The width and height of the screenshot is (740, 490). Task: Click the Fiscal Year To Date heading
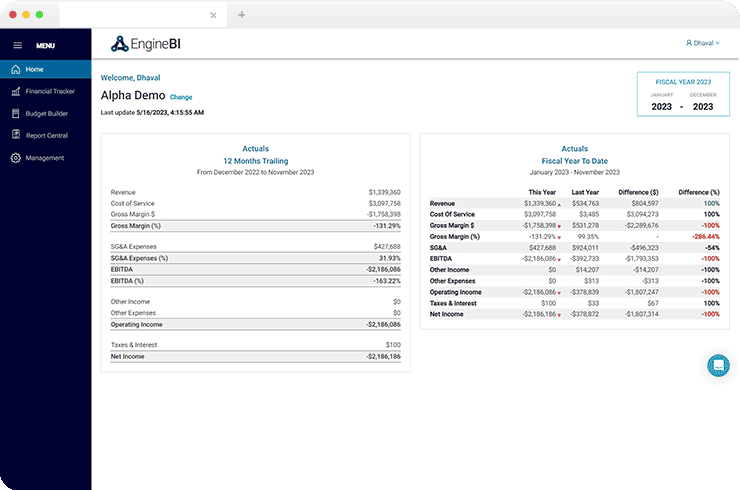[574, 160]
